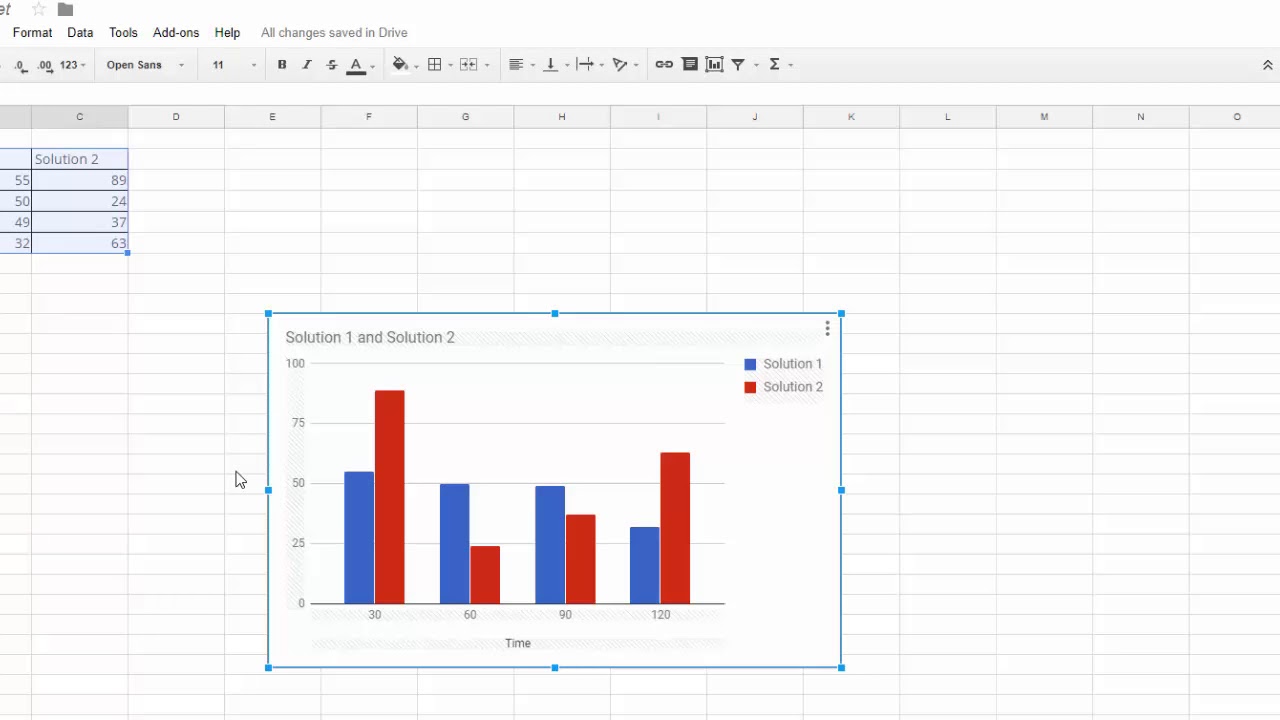Open text wrapping options
The width and height of the screenshot is (1280, 720).
pos(585,65)
